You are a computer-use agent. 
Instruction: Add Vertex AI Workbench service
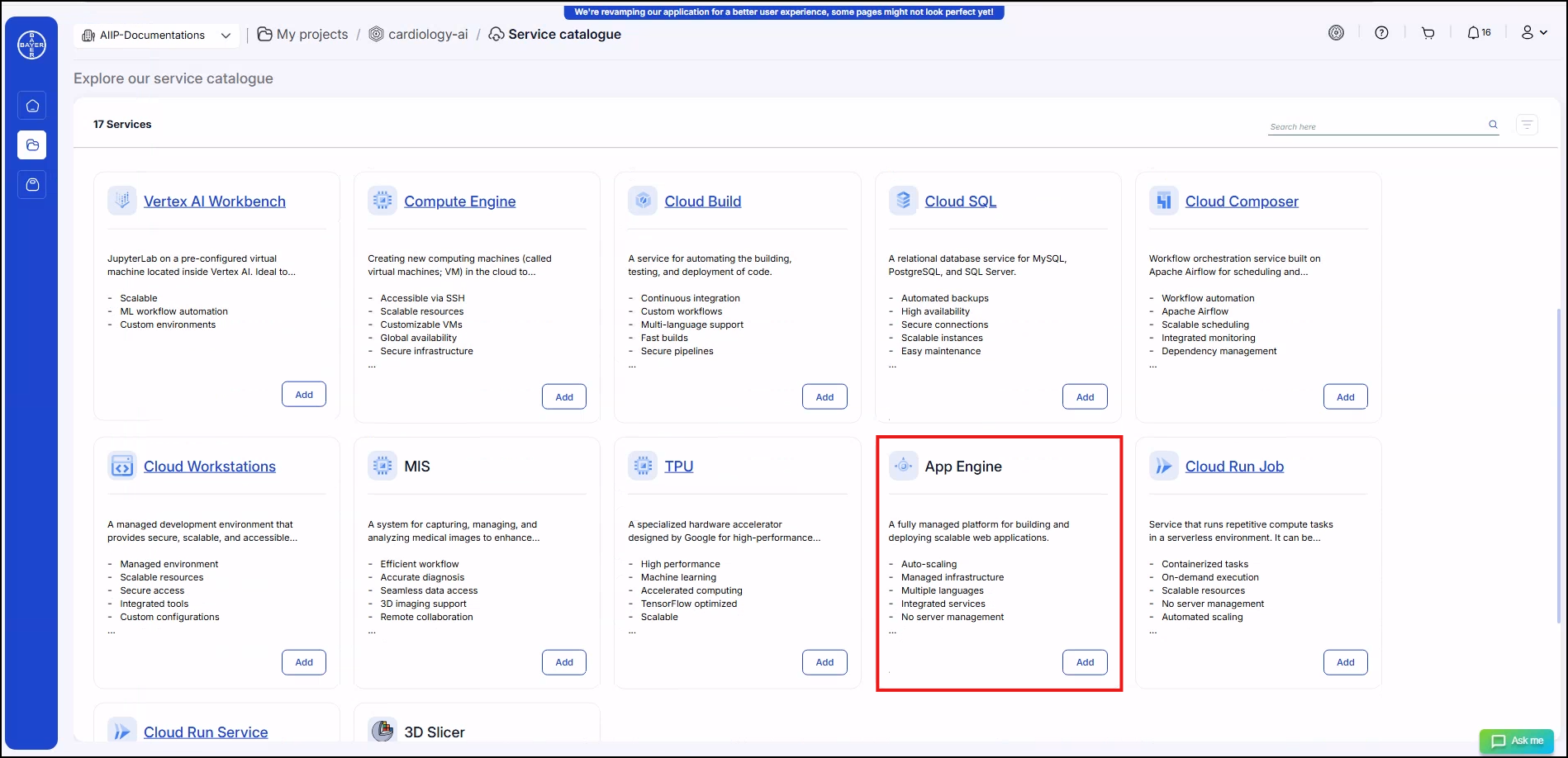point(304,395)
